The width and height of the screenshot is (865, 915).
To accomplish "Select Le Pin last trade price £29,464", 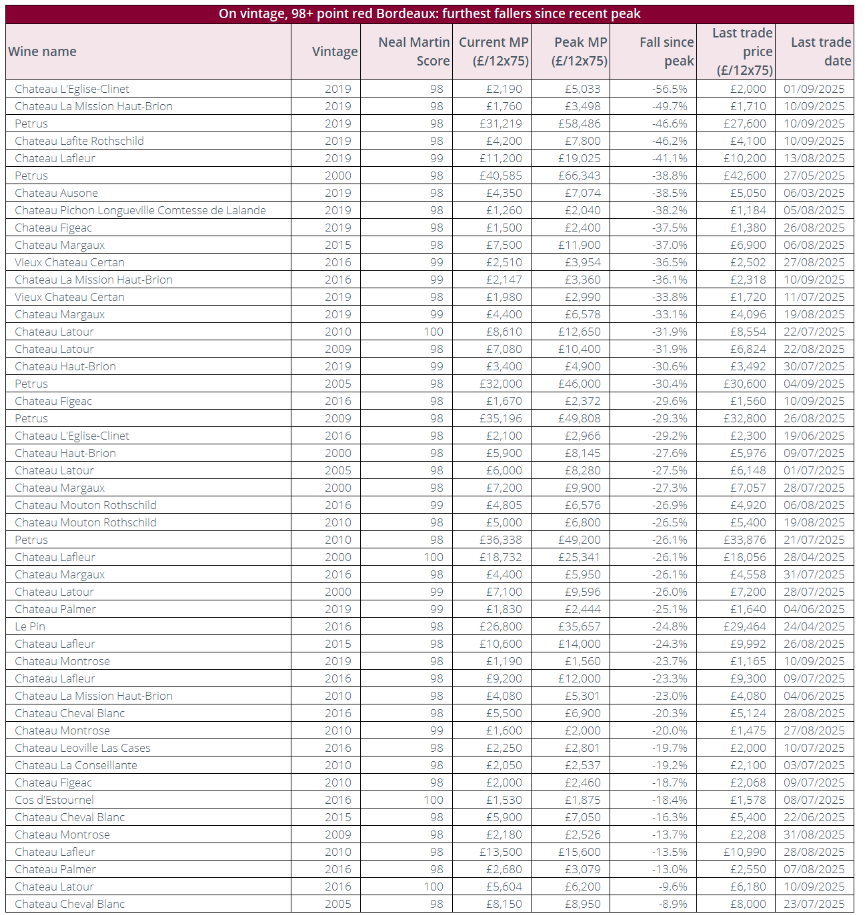I will click(x=744, y=626).
